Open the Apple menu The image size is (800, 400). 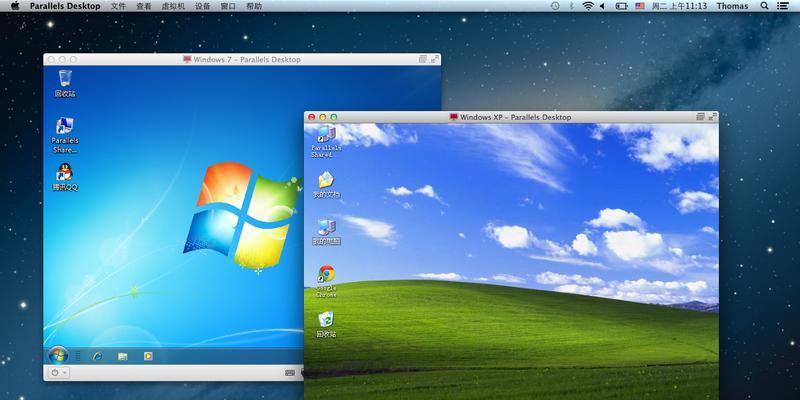point(15,6)
